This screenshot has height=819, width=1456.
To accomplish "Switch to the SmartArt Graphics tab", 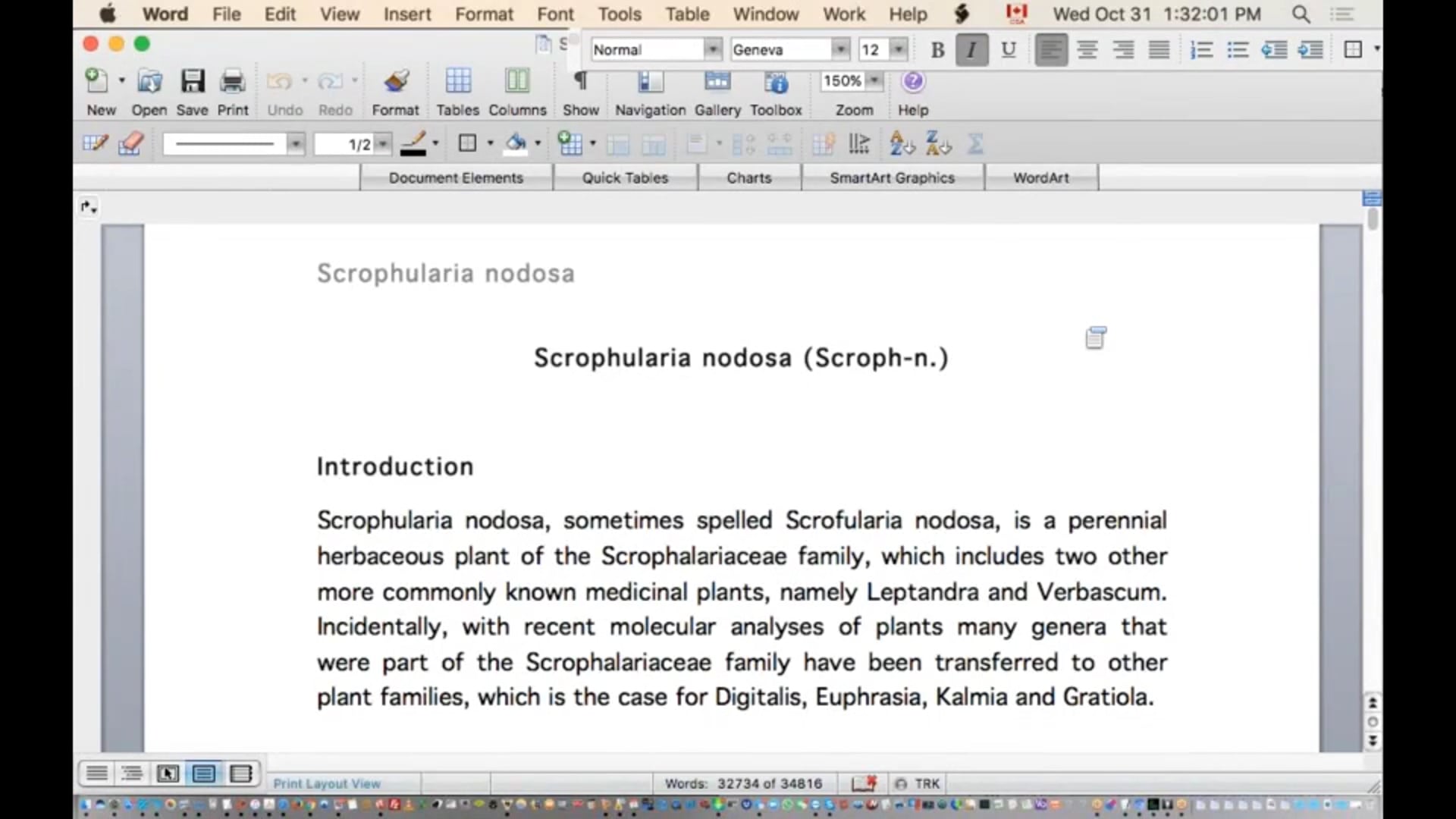I will tap(892, 177).
